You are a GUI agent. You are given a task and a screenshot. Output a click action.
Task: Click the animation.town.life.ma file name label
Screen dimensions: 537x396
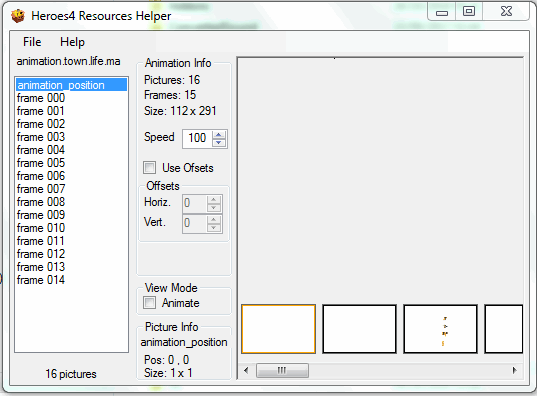coord(68,61)
